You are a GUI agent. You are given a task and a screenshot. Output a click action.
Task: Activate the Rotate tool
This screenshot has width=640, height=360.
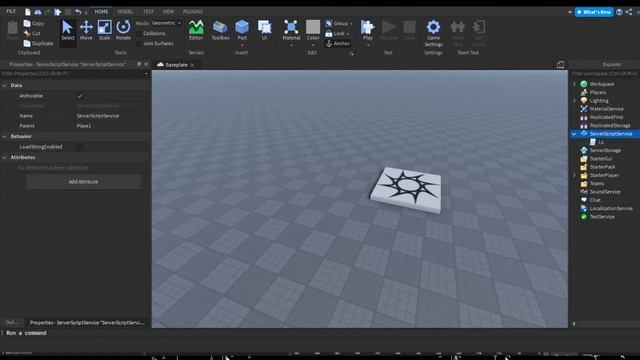123,31
